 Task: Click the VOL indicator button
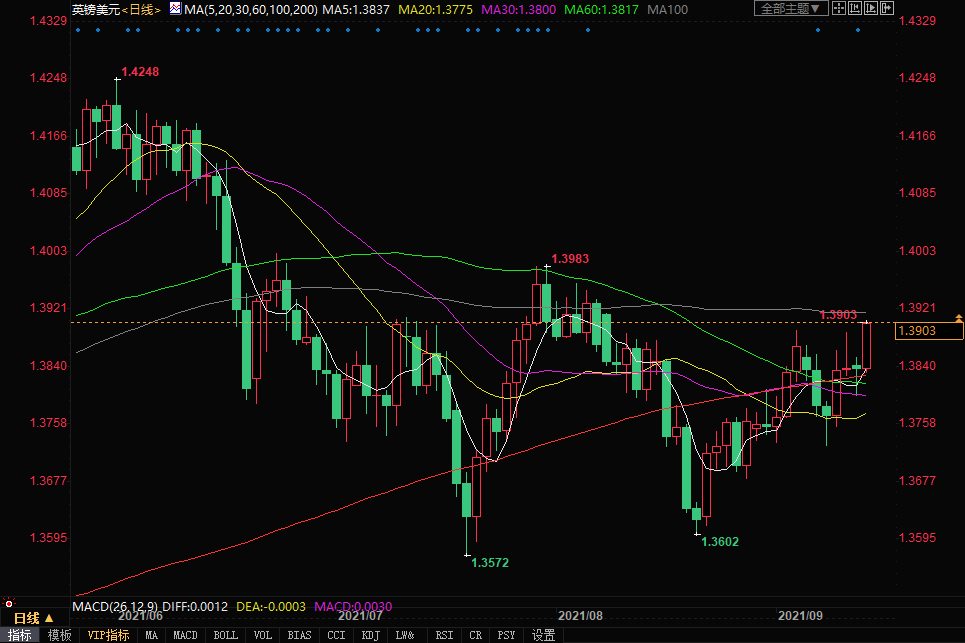264,635
